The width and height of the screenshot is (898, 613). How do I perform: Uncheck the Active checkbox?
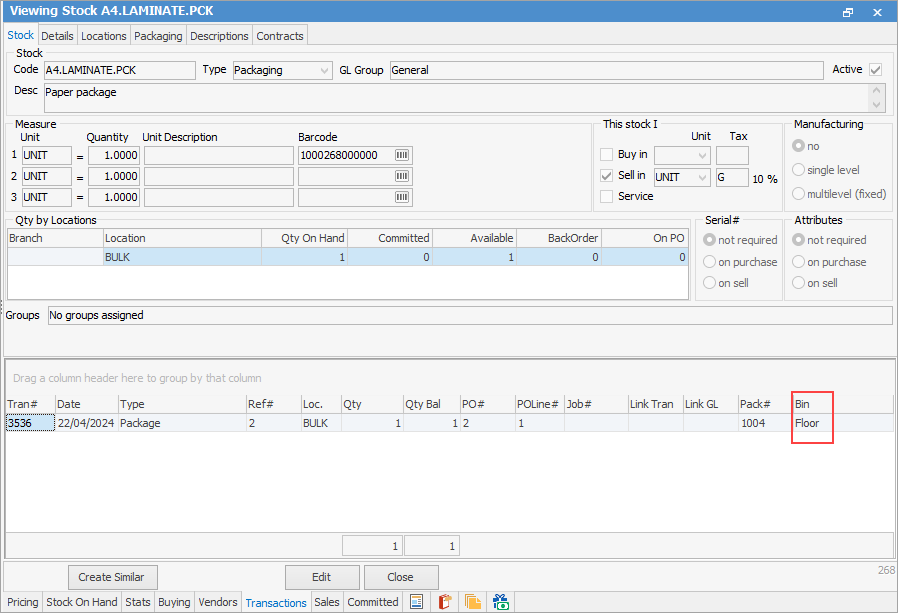pos(876,70)
